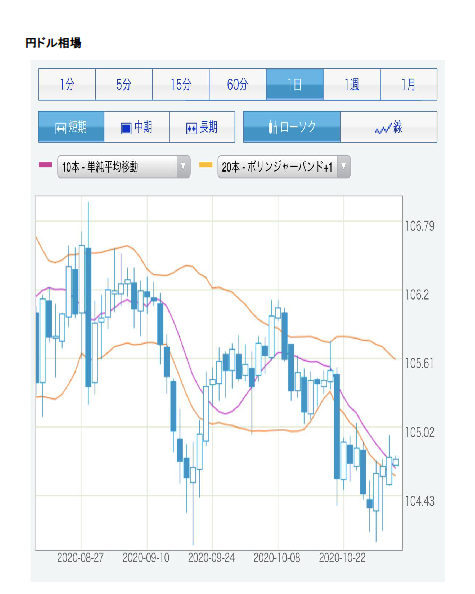The width and height of the screenshot is (475, 594).
Task: Toggle the 中期 mid-term range
Action: [136, 127]
